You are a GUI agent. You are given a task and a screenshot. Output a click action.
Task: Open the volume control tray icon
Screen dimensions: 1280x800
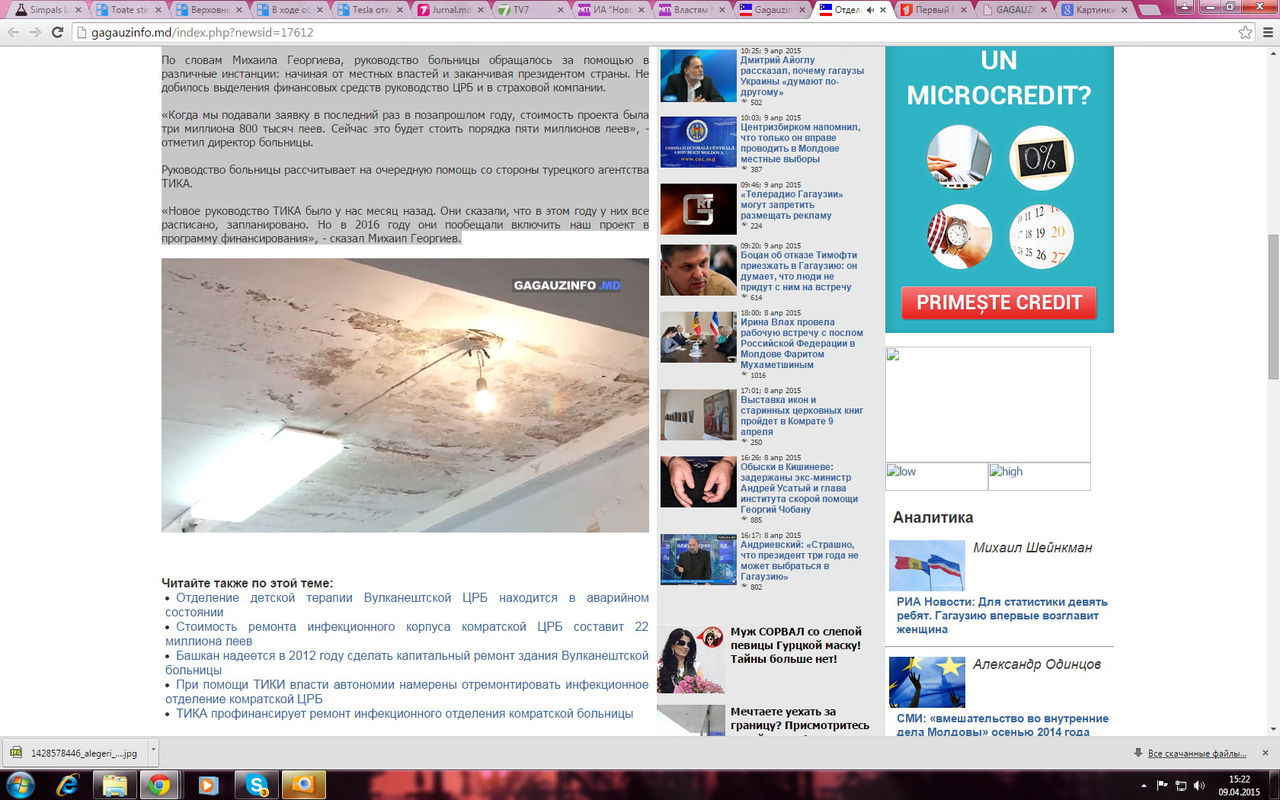(1198, 785)
